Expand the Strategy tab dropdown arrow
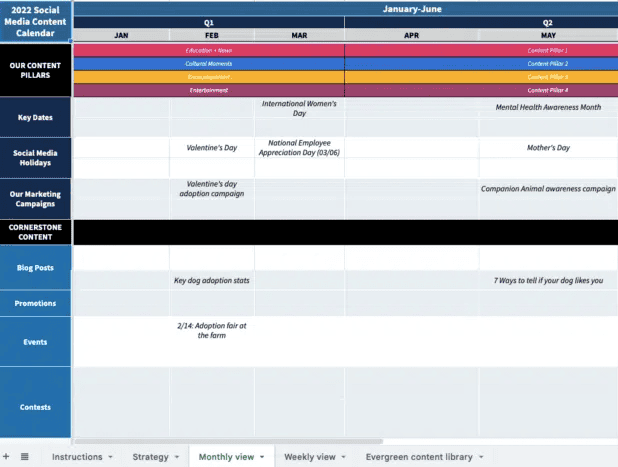Screen dimensions: 618x467 pyautogui.click(x=177, y=457)
